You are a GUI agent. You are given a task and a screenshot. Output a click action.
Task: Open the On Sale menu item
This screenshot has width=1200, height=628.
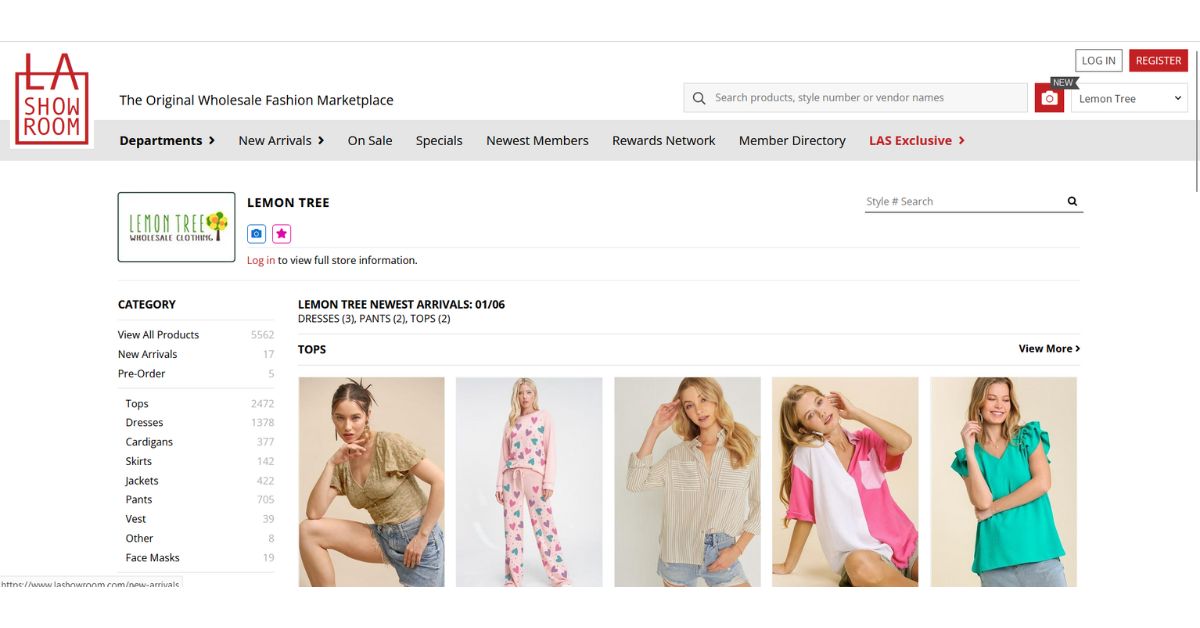point(370,141)
